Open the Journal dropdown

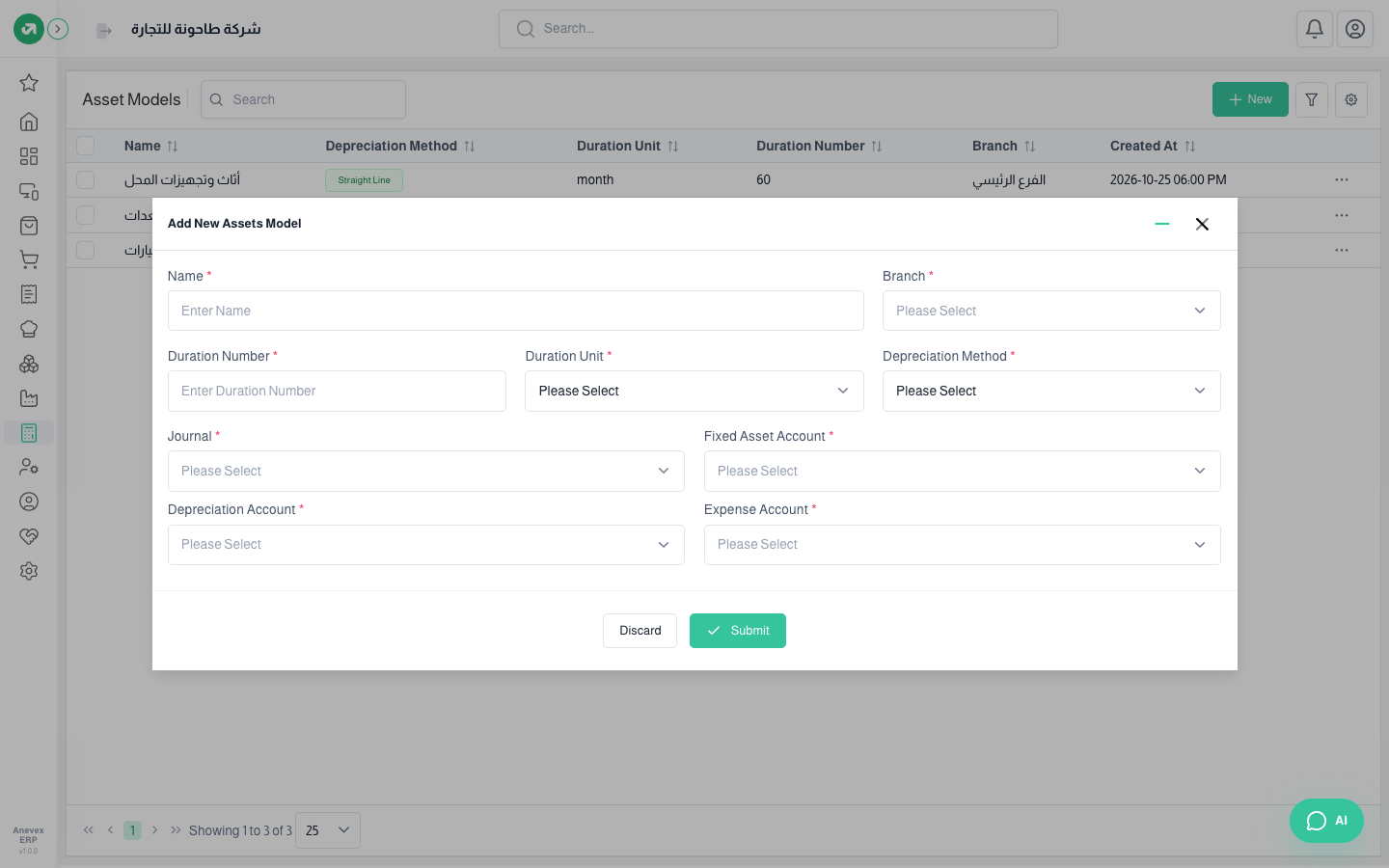(426, 471)
